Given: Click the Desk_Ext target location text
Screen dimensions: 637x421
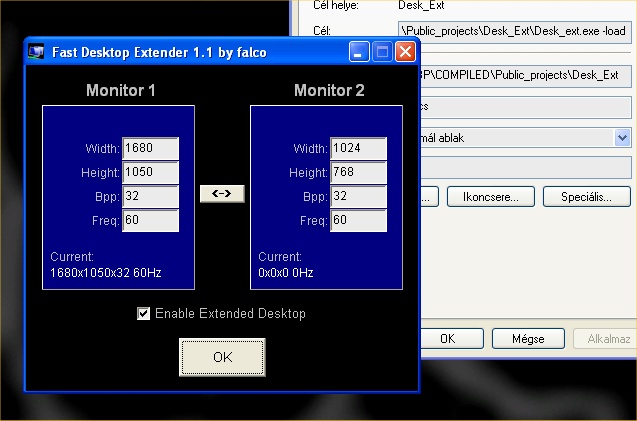Looking at the screenshot, I should pyautogui.click(x=421, y=5).
